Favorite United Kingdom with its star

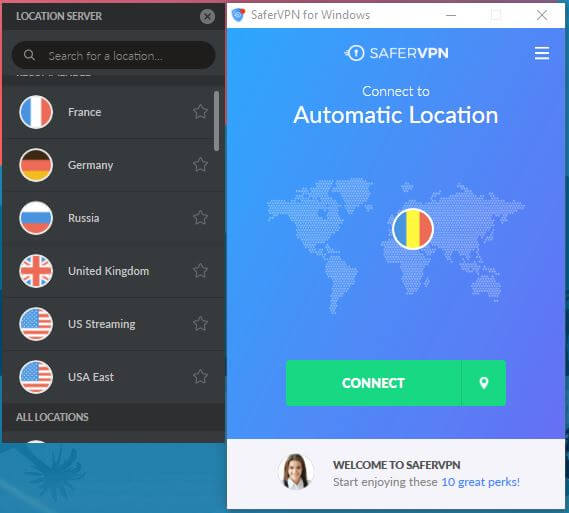[200, 271]
